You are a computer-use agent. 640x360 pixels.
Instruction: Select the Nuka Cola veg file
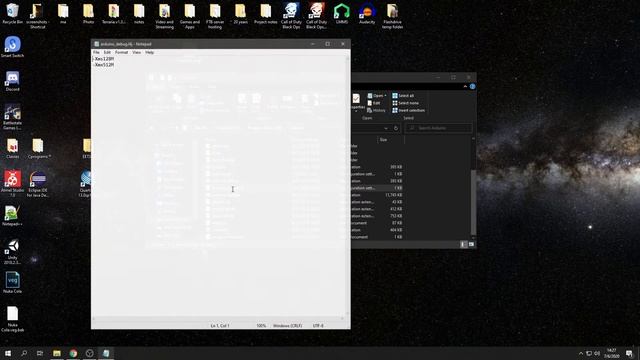[12, 282]
